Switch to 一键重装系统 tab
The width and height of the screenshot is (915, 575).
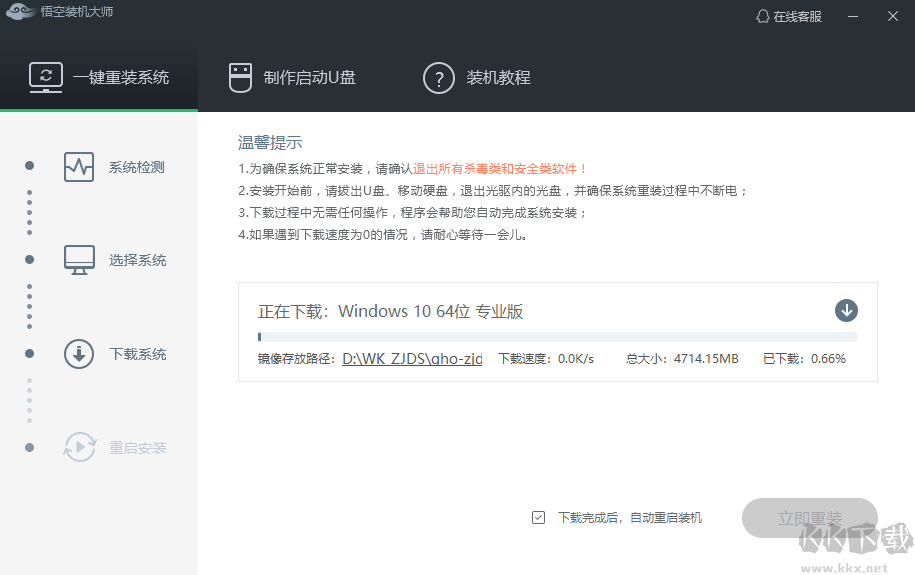(x=99, y=78)
